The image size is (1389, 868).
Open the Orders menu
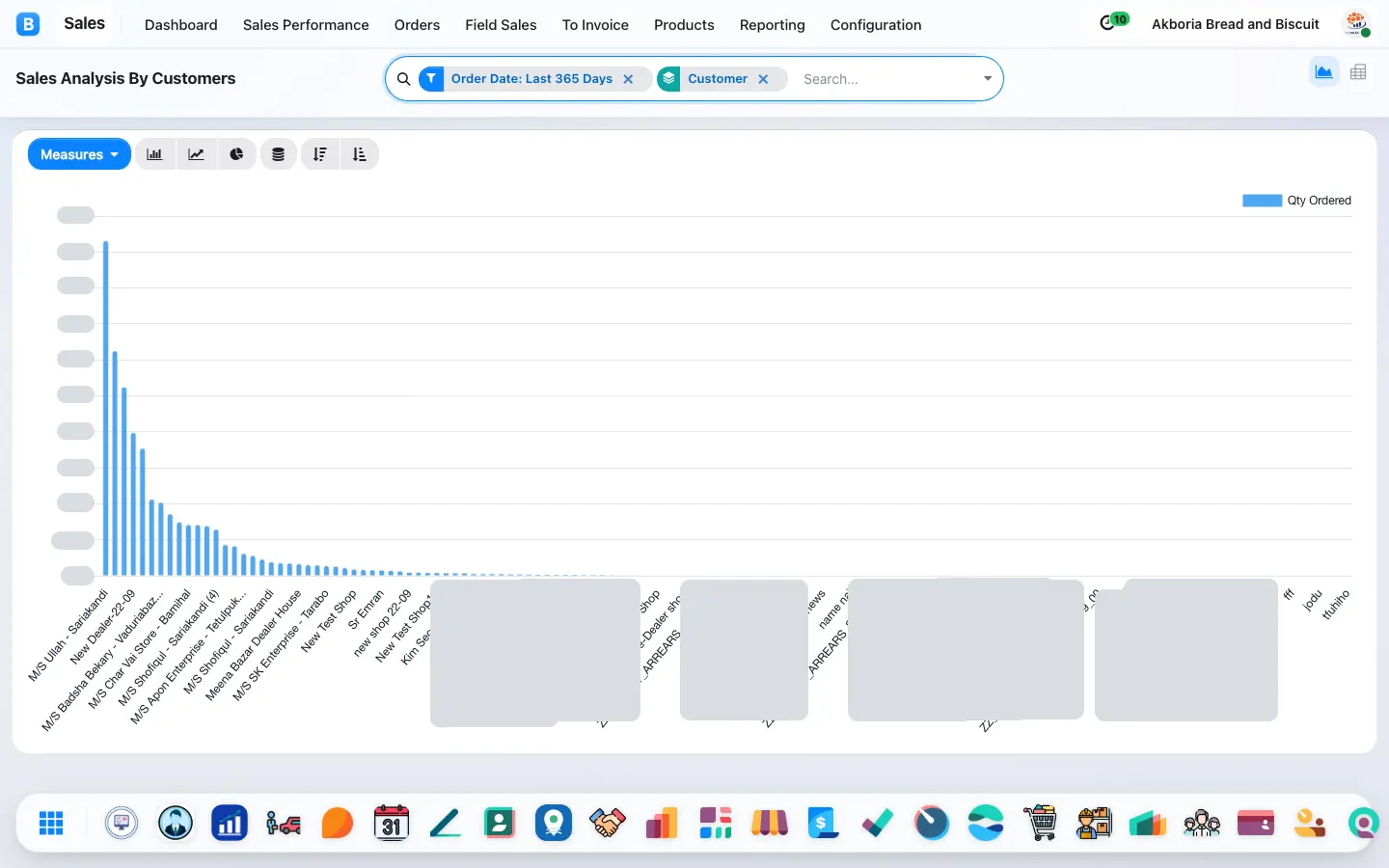click(x=417, y=25)
